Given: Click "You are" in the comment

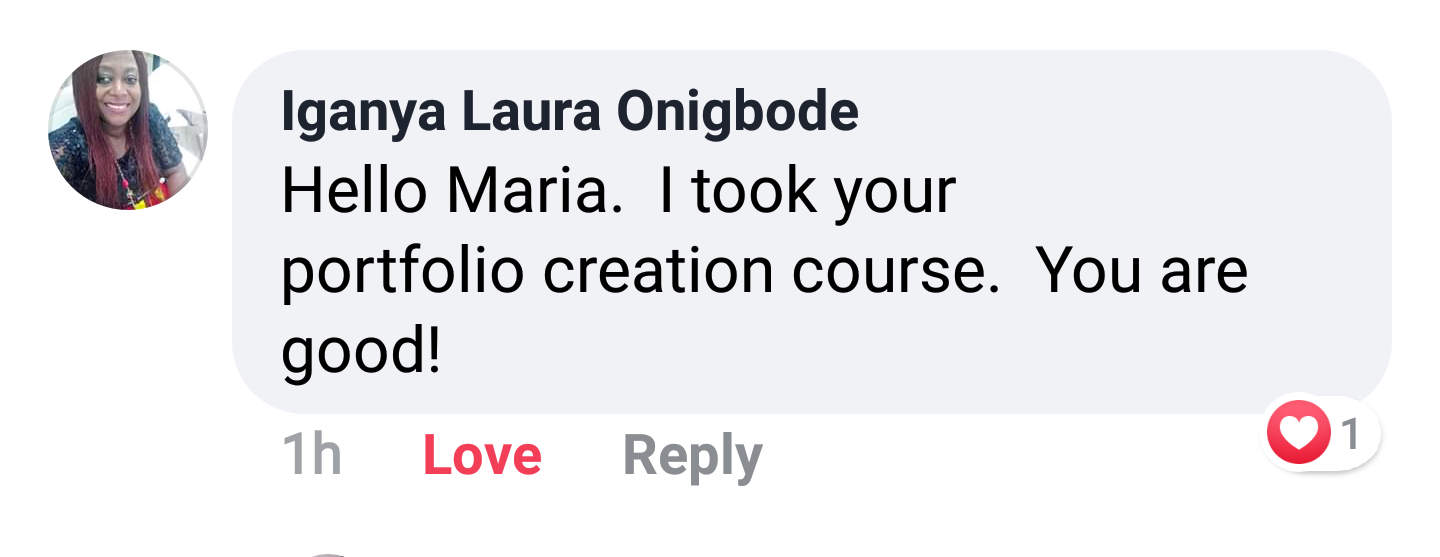Looking at the screenshot, I should (x=1140, y=272).
